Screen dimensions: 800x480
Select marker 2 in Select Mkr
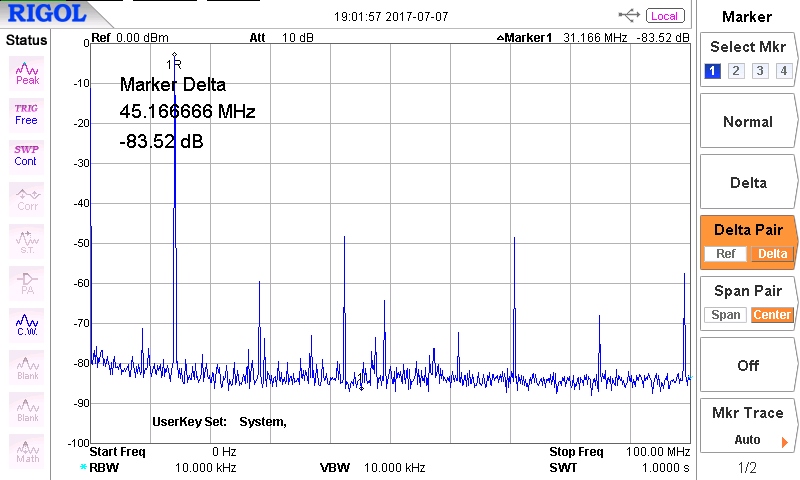point(736,71)
